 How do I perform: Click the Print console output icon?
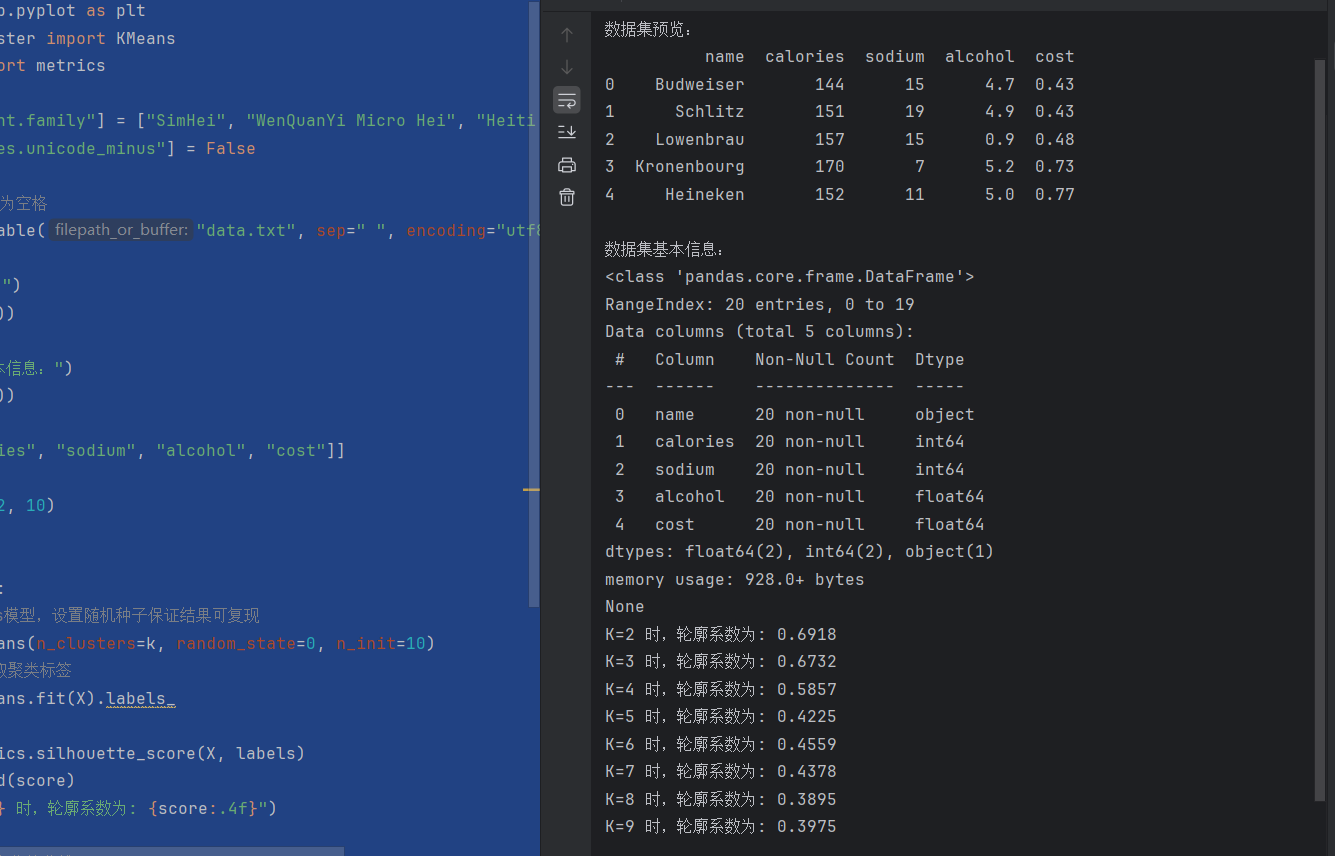567,165
